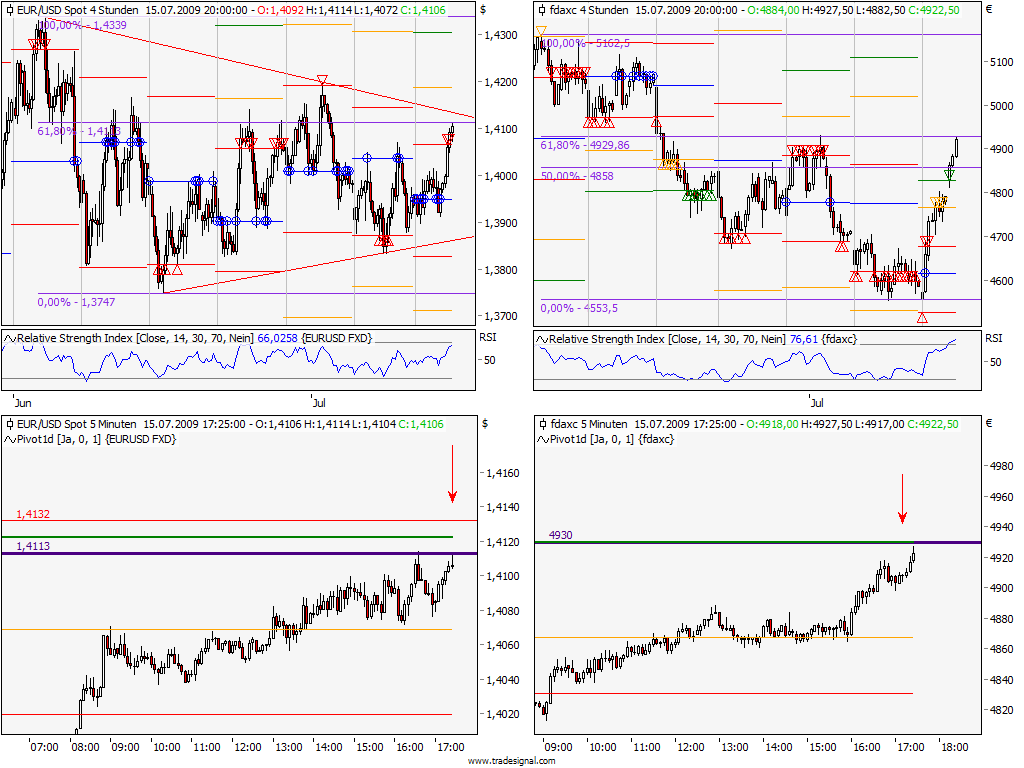The width and height of the screenshot is (1024, 768).
Task: Open the www.tradesignal.com link
Action: 511,761
